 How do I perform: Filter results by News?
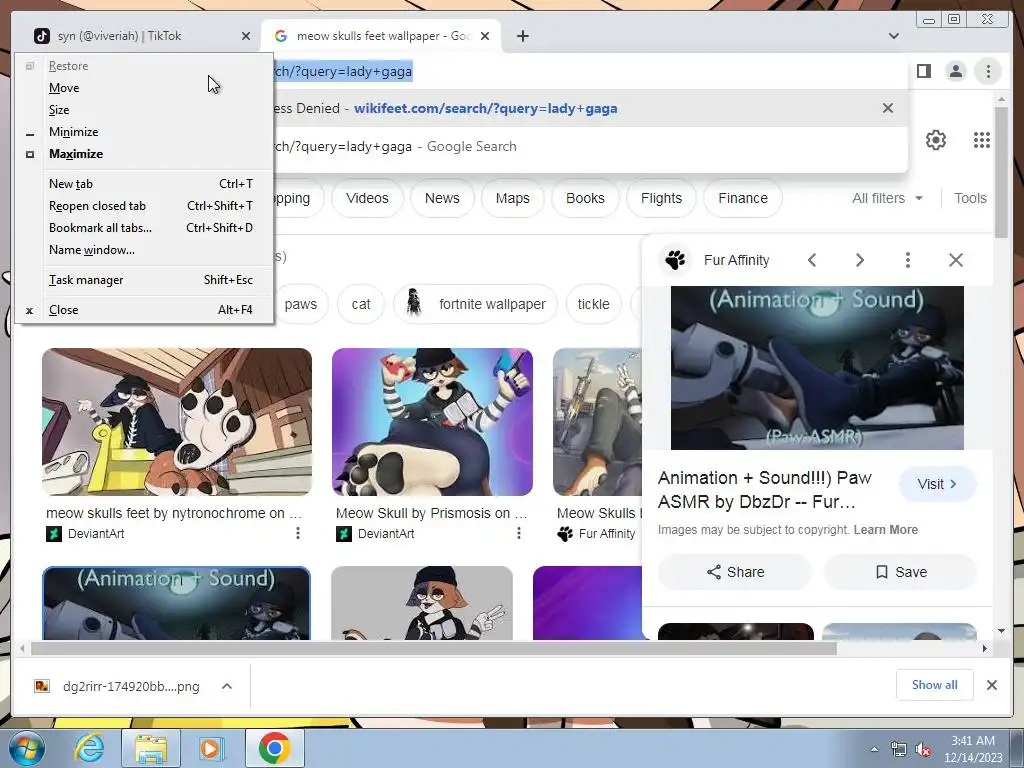tap(442, 198)
